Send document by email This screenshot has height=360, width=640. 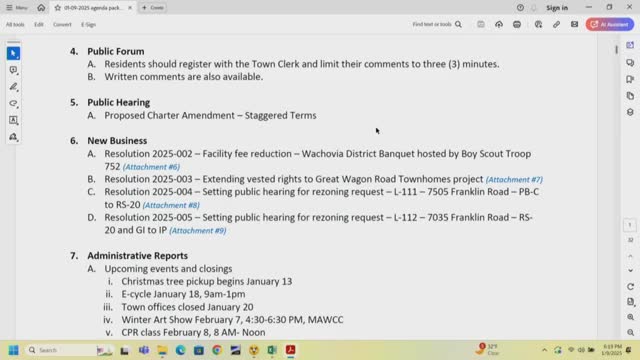pyautogui.click(x=574, y=24)
